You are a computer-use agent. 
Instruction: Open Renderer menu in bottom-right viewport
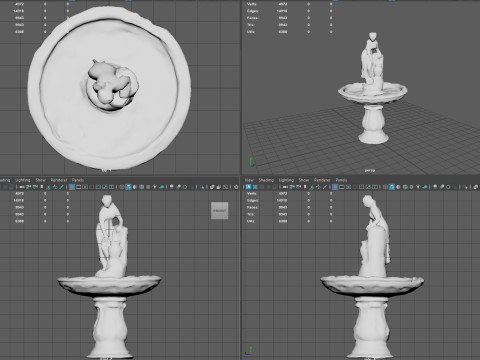click(x=322, y=180)
